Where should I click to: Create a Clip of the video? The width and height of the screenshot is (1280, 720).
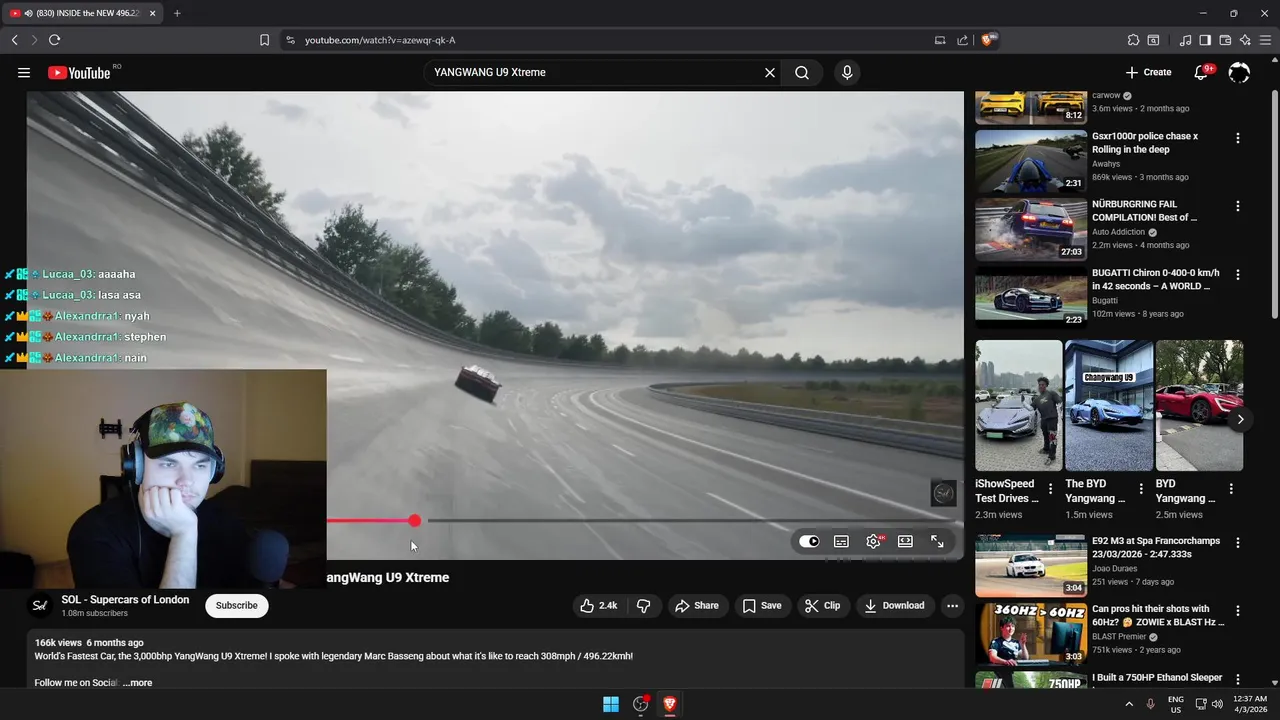click(823, 605)
